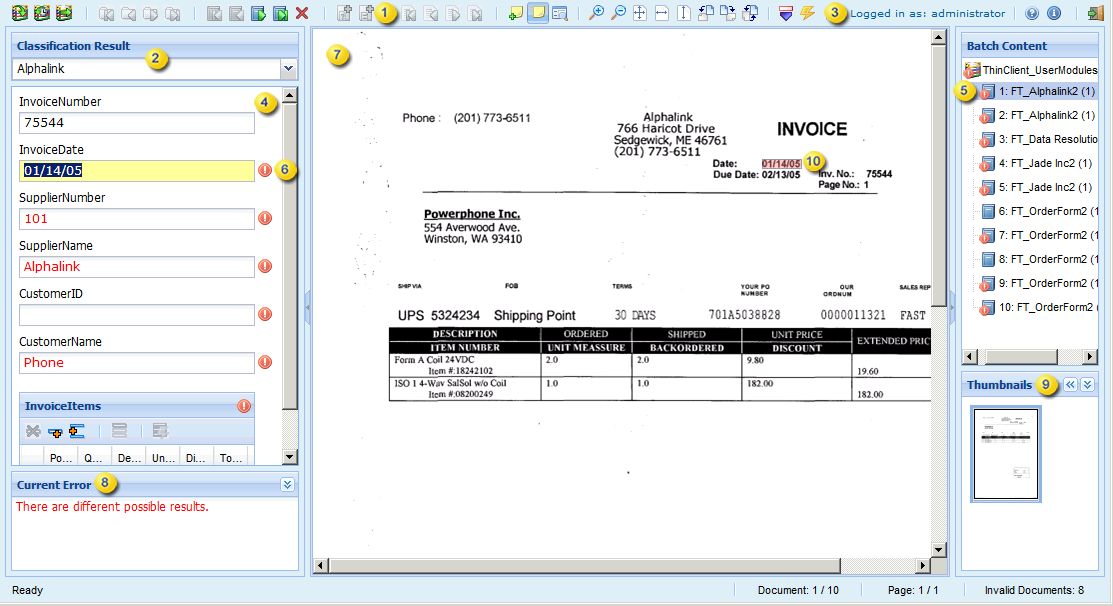Open help with the question mark icon
This screenshot has width=1113, height=606.
pos(1031,13)
